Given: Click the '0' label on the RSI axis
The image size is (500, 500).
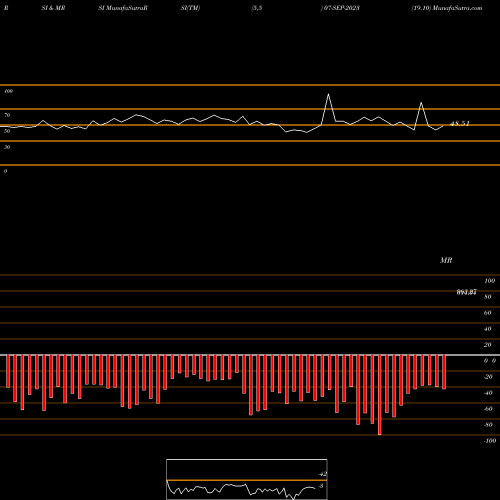Looking at the screenshot, I should [5, 171].
